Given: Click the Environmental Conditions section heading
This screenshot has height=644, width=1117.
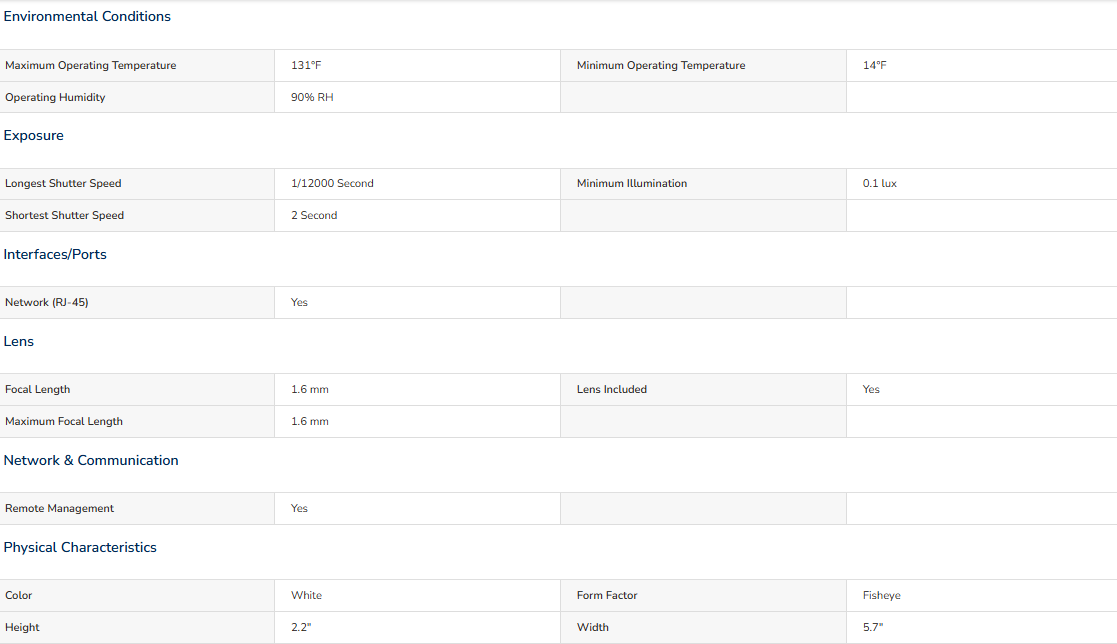Looking at the screenshot, I should click(87, 17).
